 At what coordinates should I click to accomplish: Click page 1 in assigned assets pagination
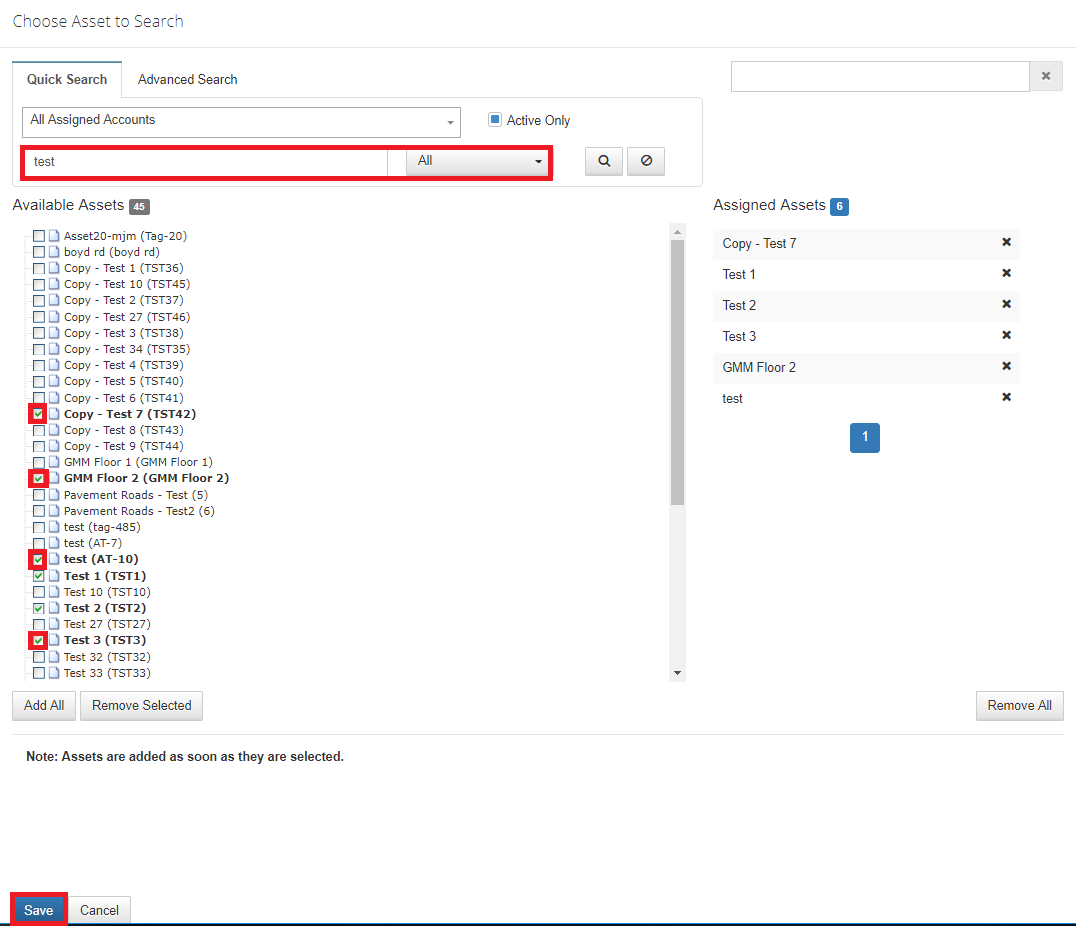point(864,438)
